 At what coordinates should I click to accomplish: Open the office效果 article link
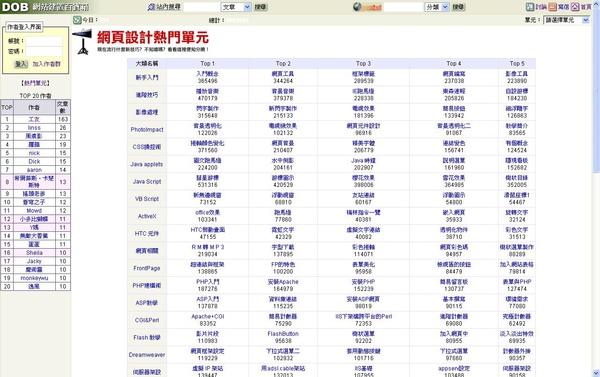(x=207, y=212)
